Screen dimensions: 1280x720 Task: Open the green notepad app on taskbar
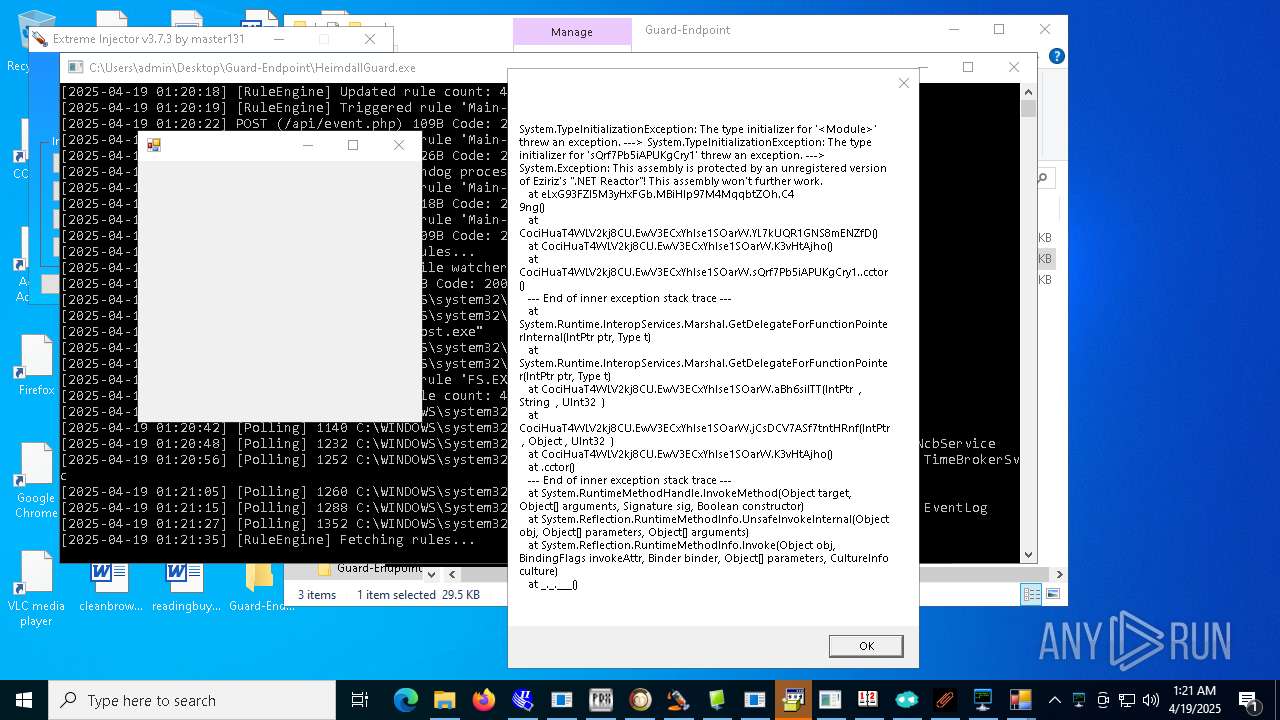click(x=717, y=700)
